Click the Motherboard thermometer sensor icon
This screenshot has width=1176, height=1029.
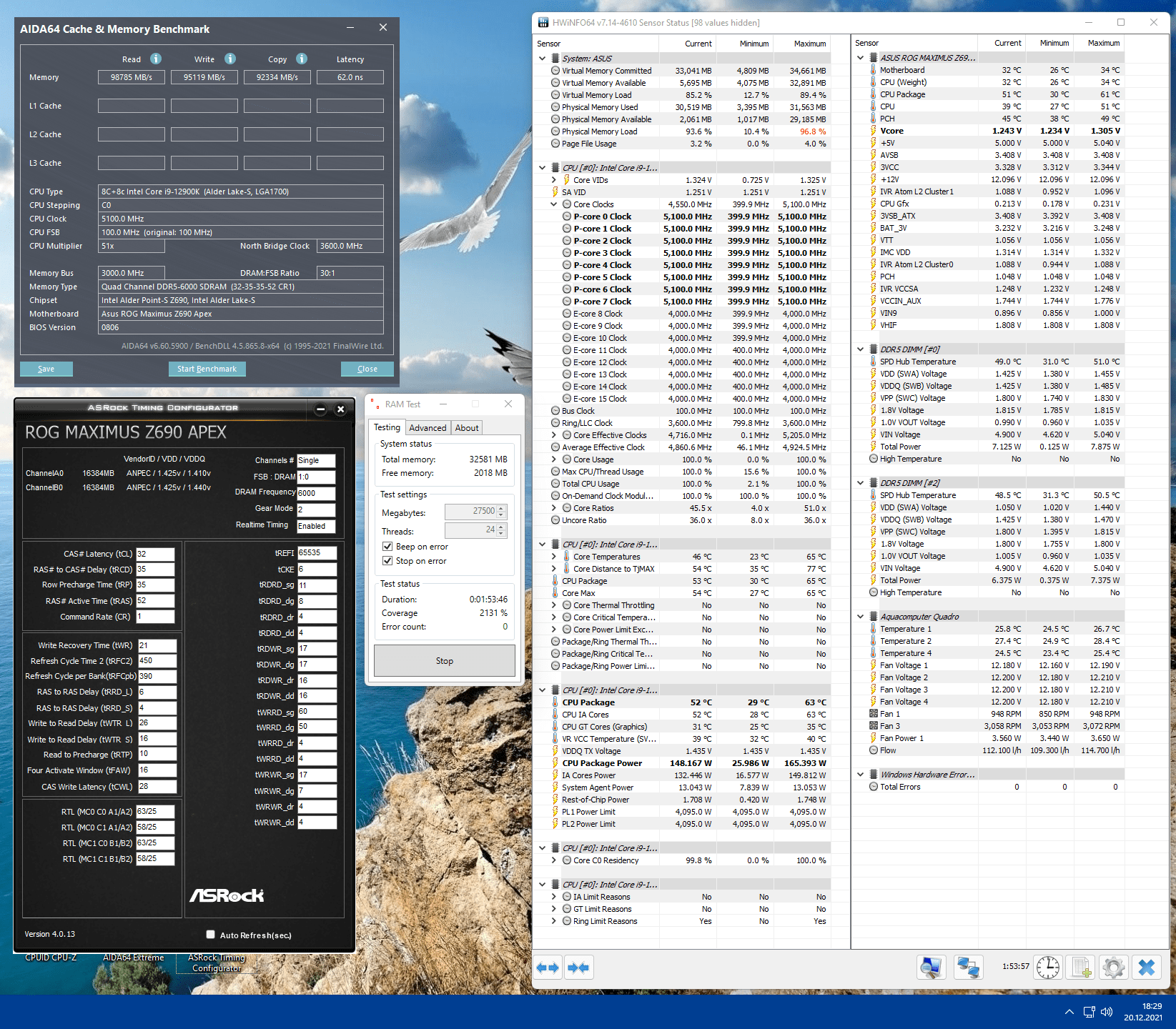tap(874, 70)
